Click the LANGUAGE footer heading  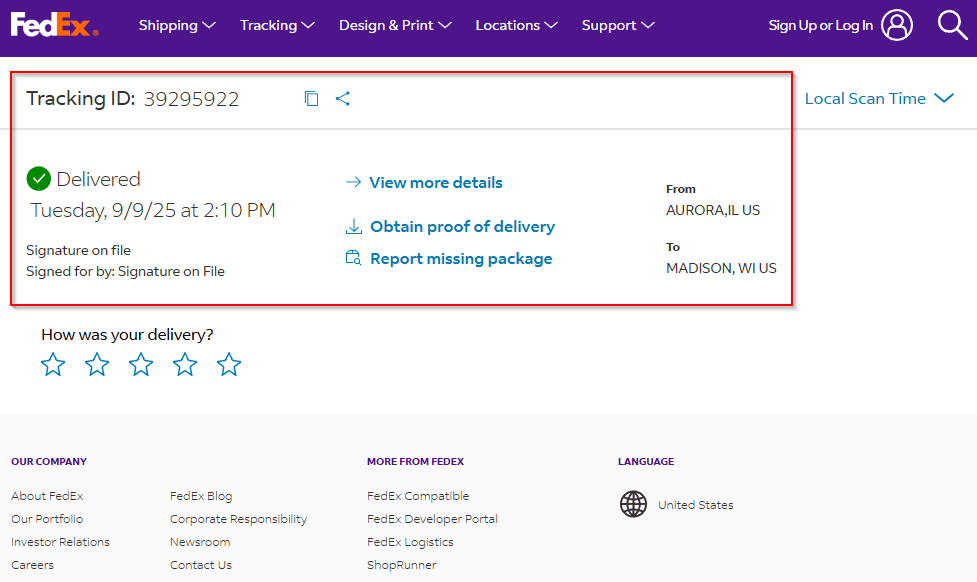pyautogui.click(x=646, y=462)
